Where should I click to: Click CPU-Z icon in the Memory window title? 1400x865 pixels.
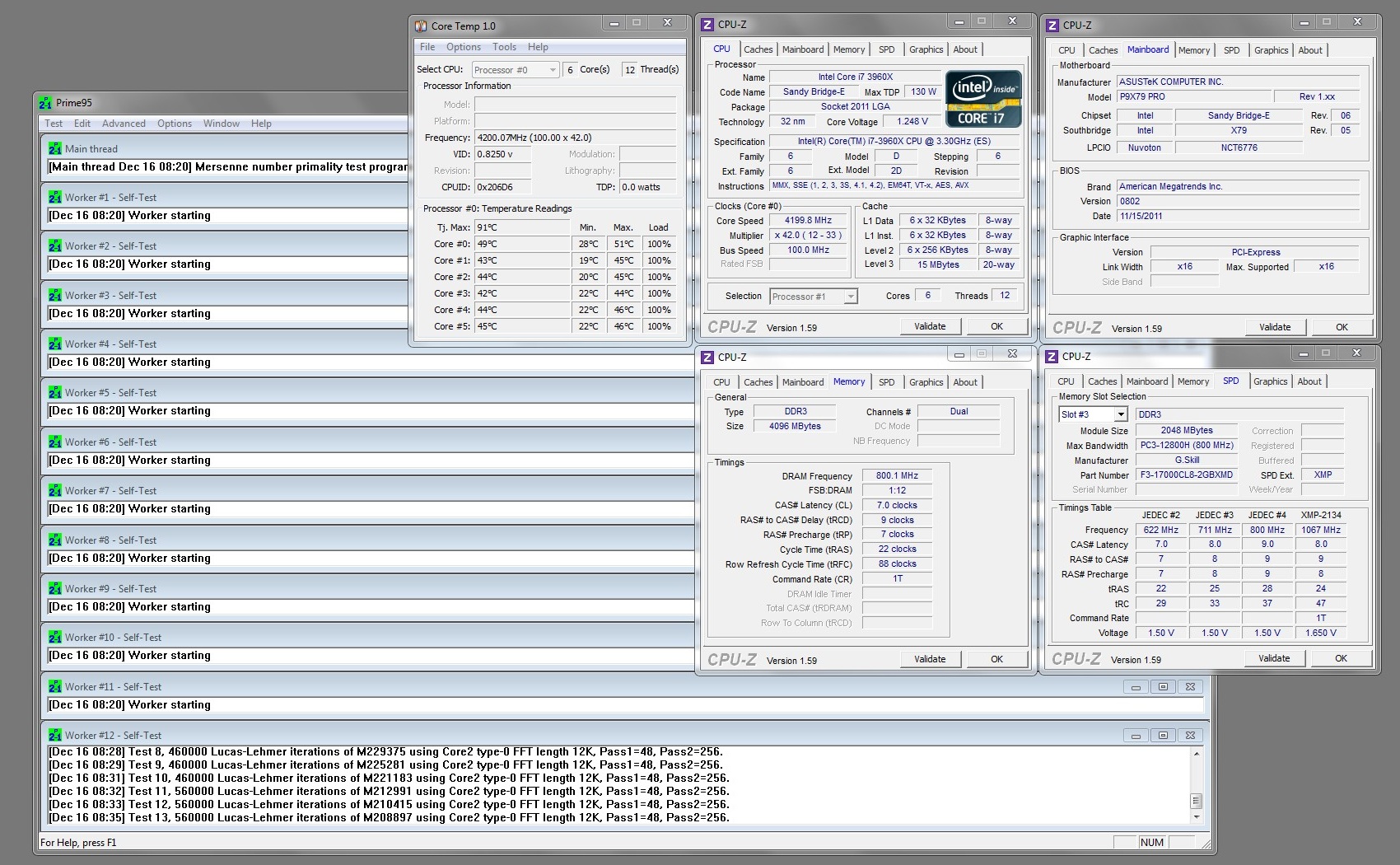[707, 358]
